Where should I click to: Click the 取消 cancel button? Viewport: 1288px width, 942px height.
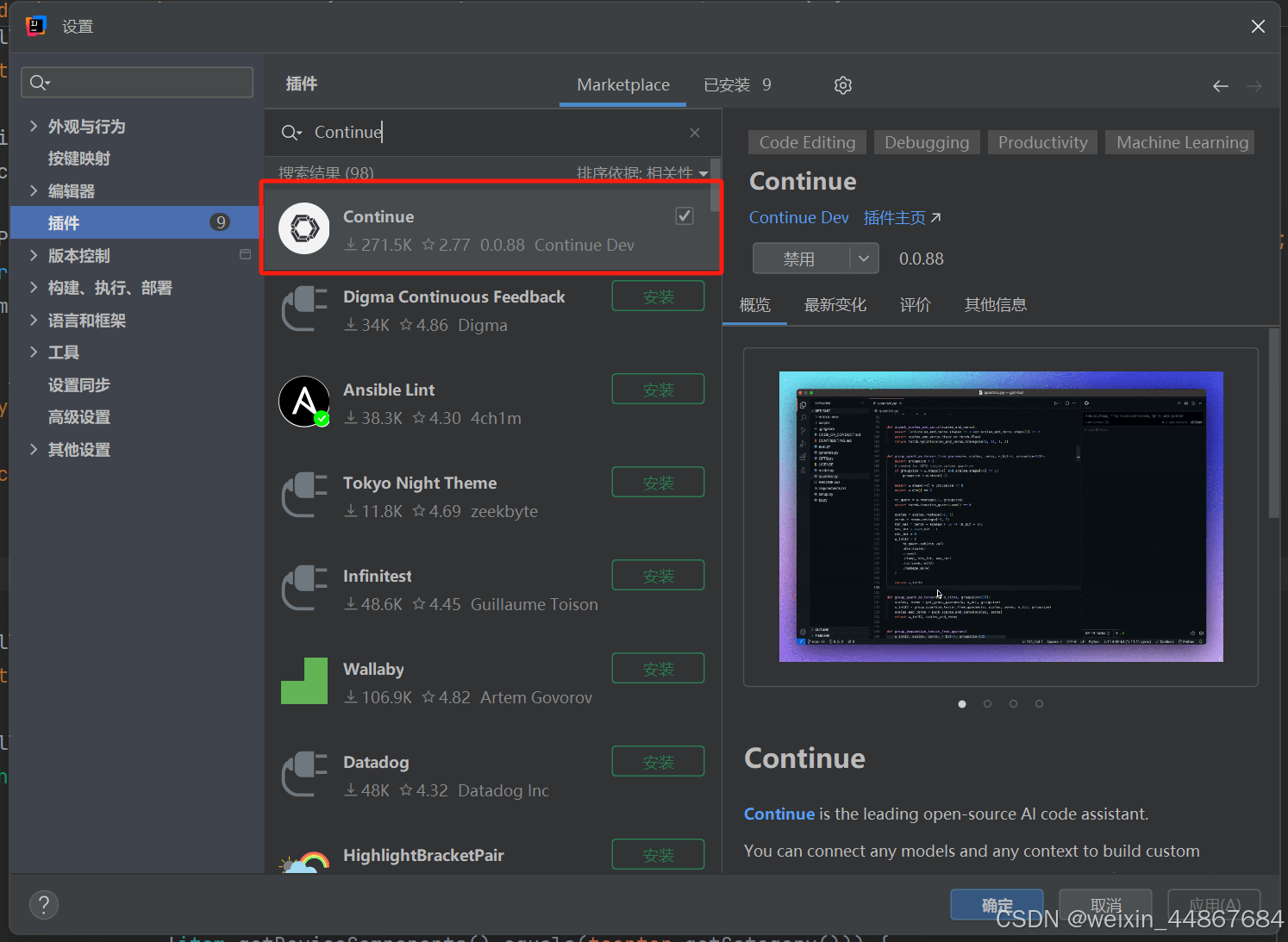(x=1105, y=905)
